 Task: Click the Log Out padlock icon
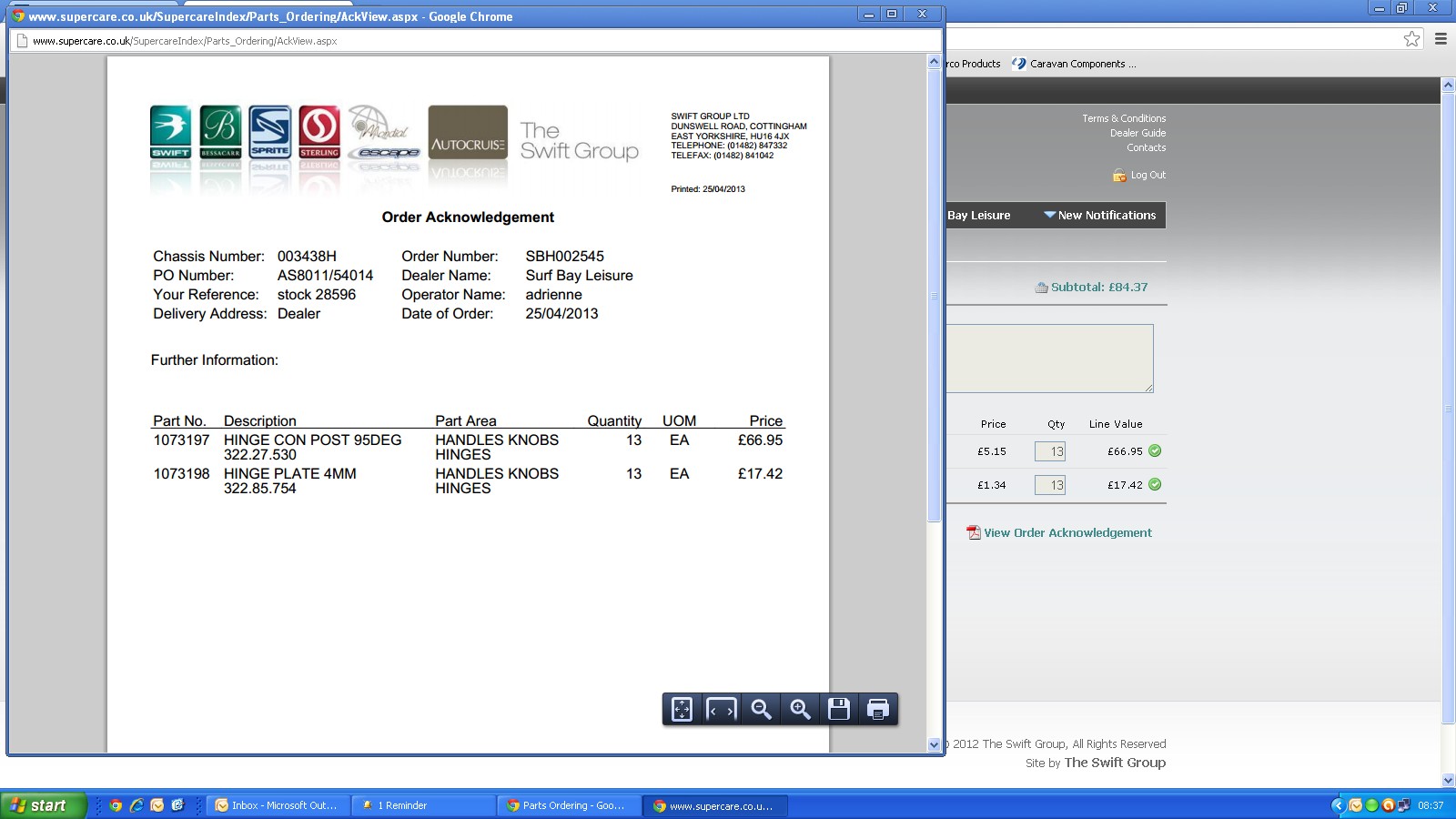tap(1119, 175)
